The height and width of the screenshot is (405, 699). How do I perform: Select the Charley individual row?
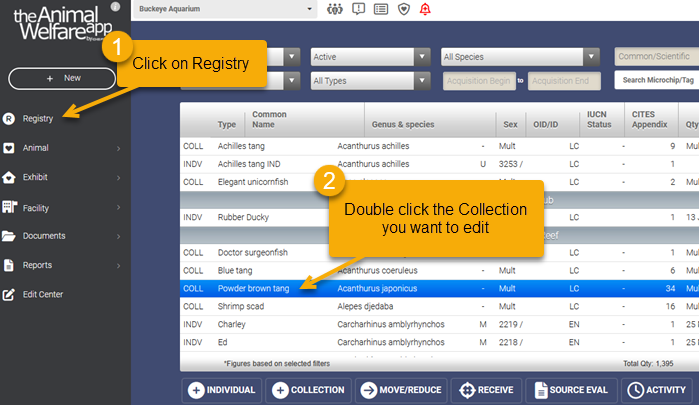click(x=440, y=324)
